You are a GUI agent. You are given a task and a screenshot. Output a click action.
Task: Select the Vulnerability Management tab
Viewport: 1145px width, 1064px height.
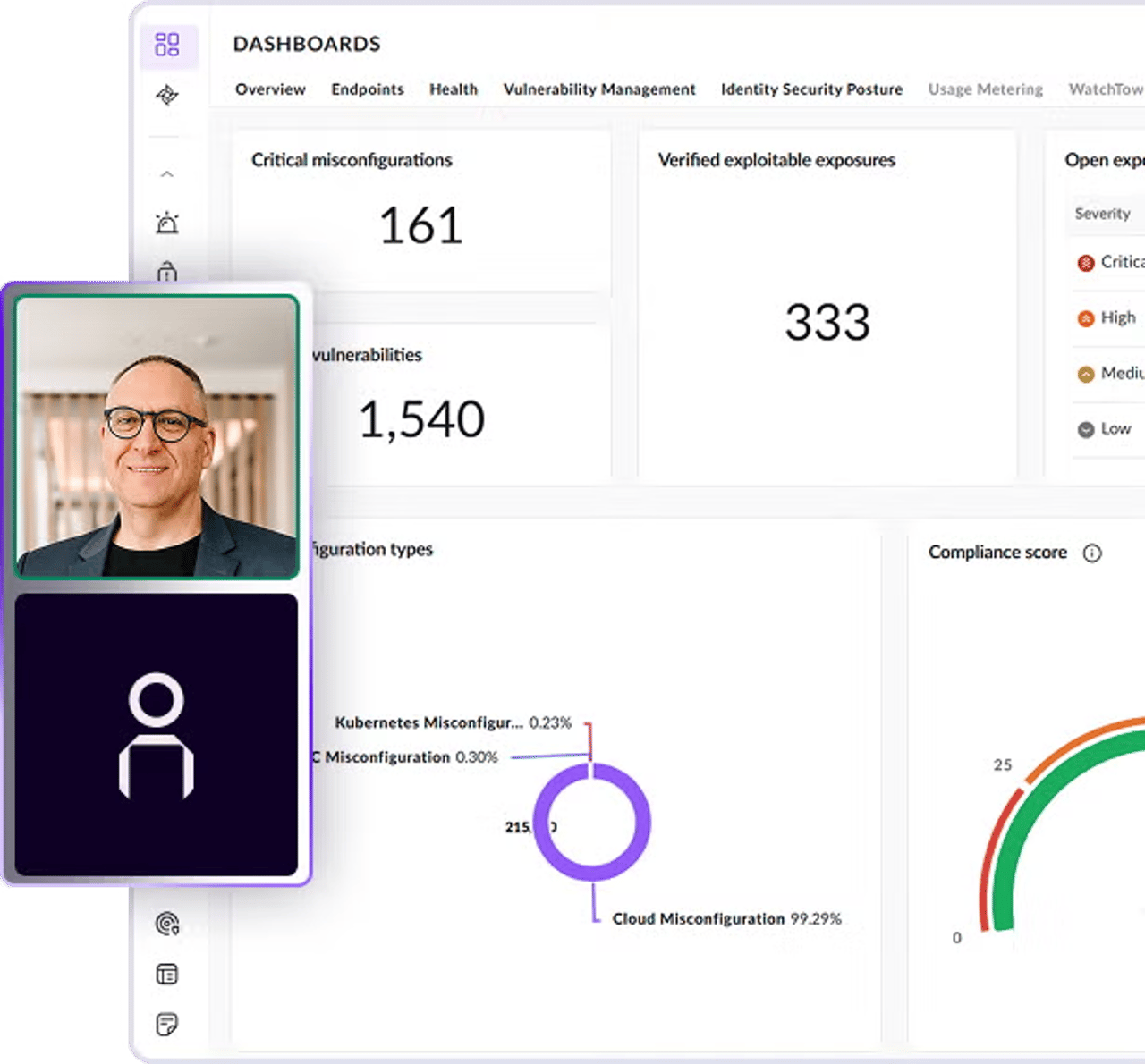click(599, 89)
